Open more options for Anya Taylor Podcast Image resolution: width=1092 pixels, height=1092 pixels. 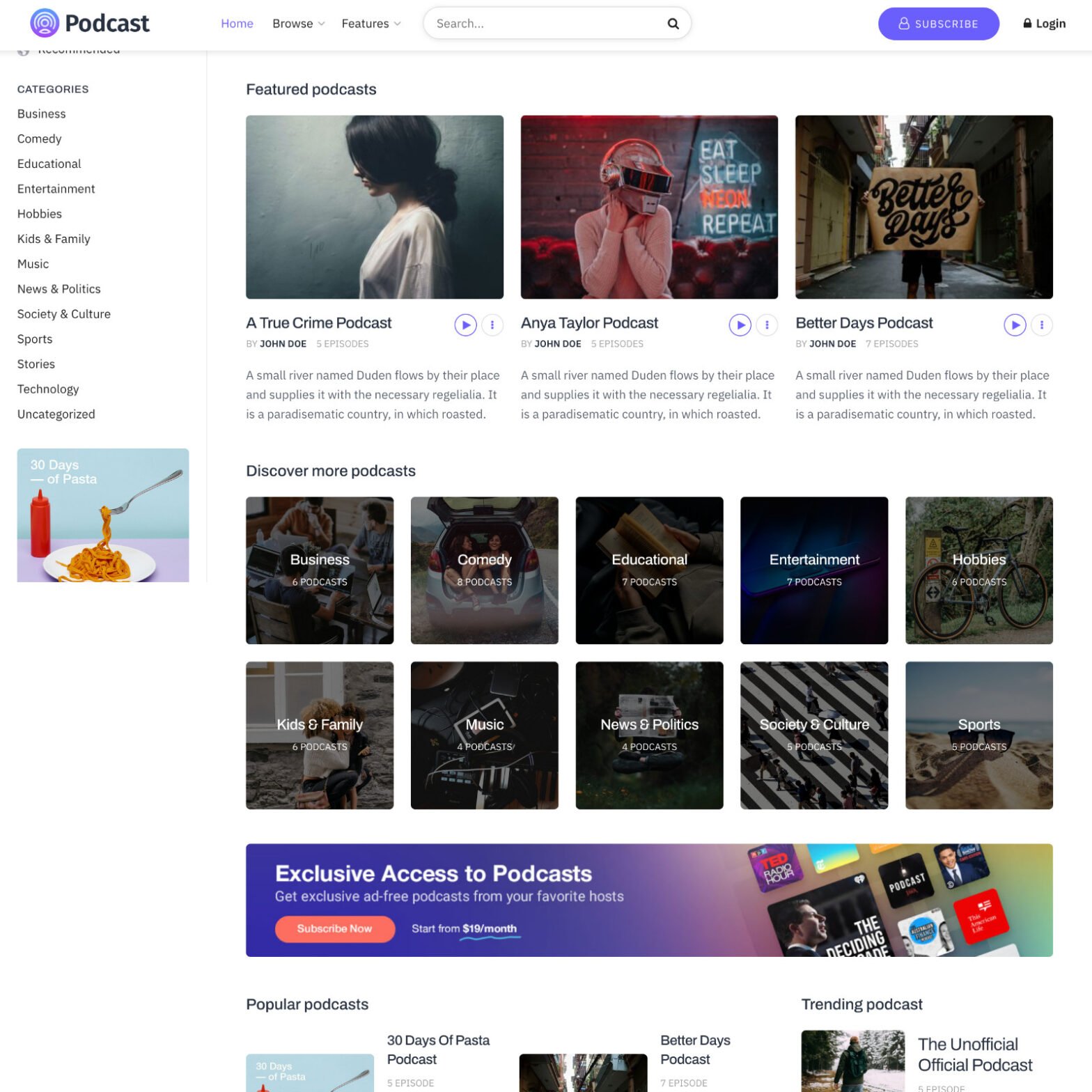tap(767, 325)
